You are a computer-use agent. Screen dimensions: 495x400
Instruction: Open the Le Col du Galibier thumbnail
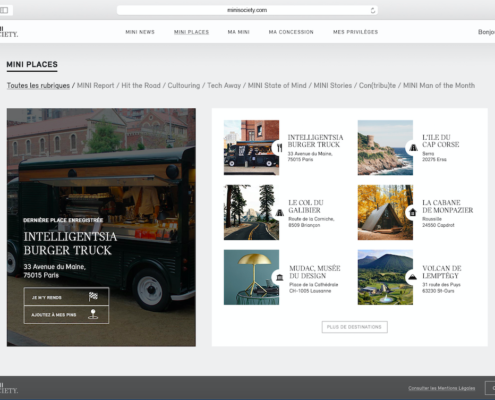(251, 212)
